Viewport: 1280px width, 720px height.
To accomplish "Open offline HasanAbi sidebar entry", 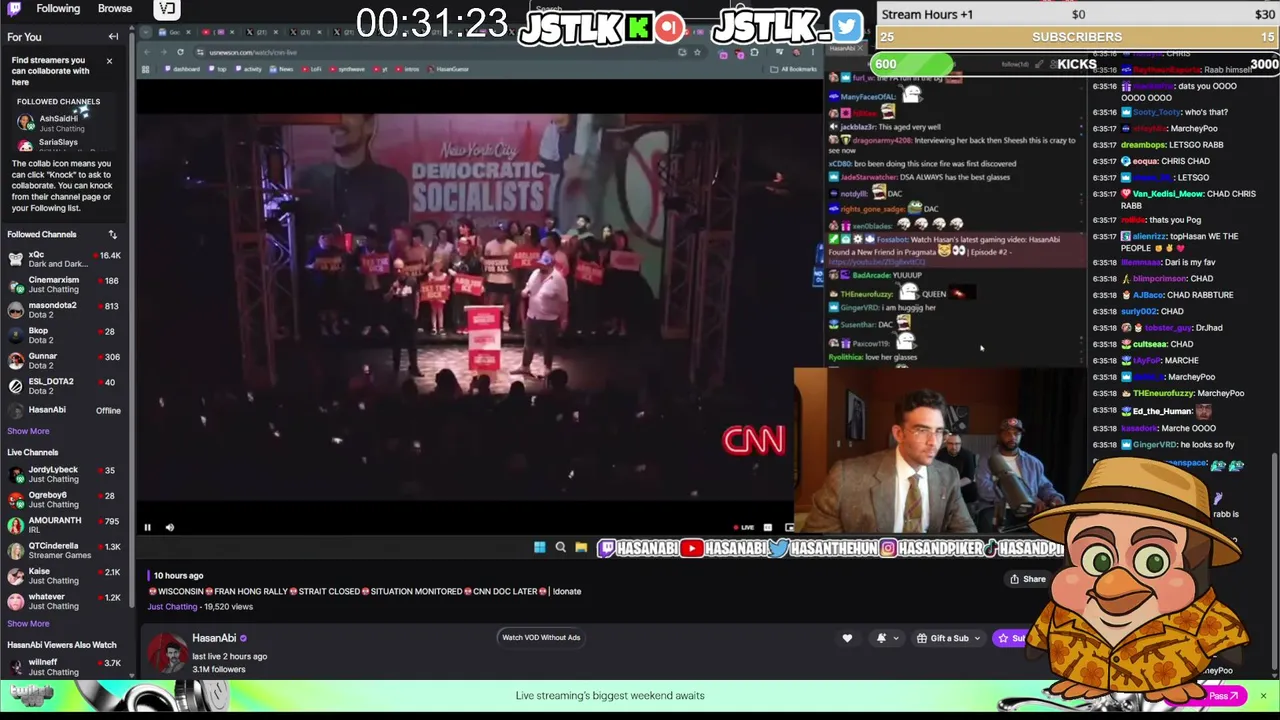I will pos(64,410).
